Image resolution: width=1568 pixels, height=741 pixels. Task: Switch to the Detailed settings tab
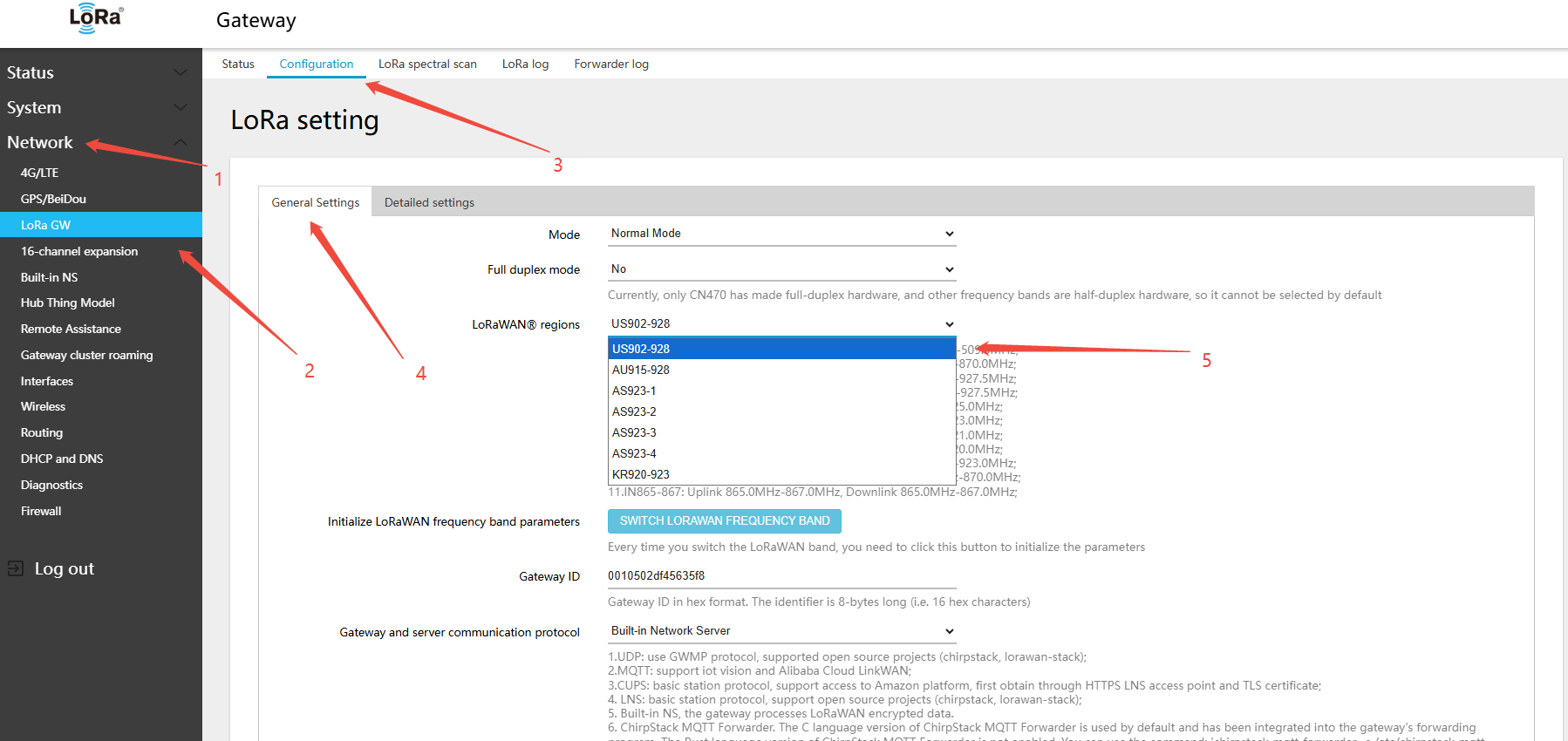[429, 202]
